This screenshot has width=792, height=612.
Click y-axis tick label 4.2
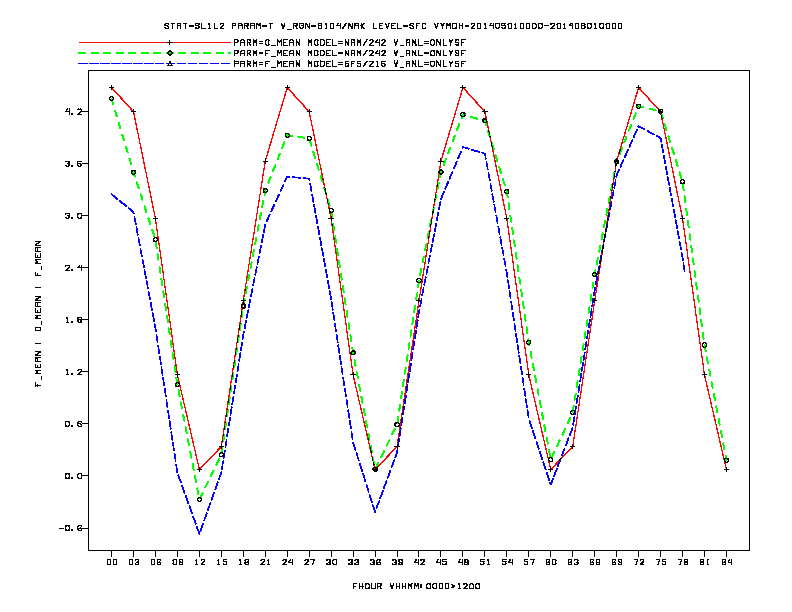click(73, 112)
